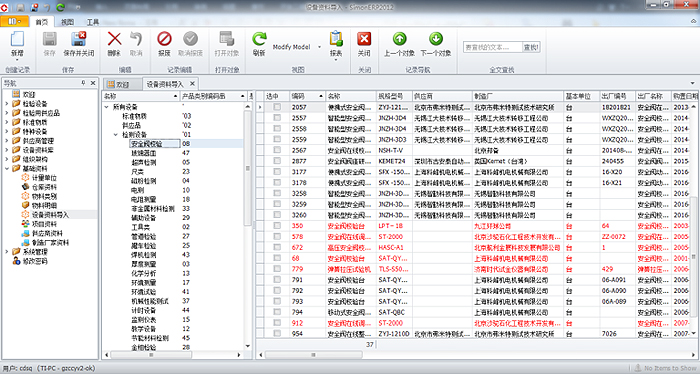Tick the checkbox for row 2057

pos(277,107)
